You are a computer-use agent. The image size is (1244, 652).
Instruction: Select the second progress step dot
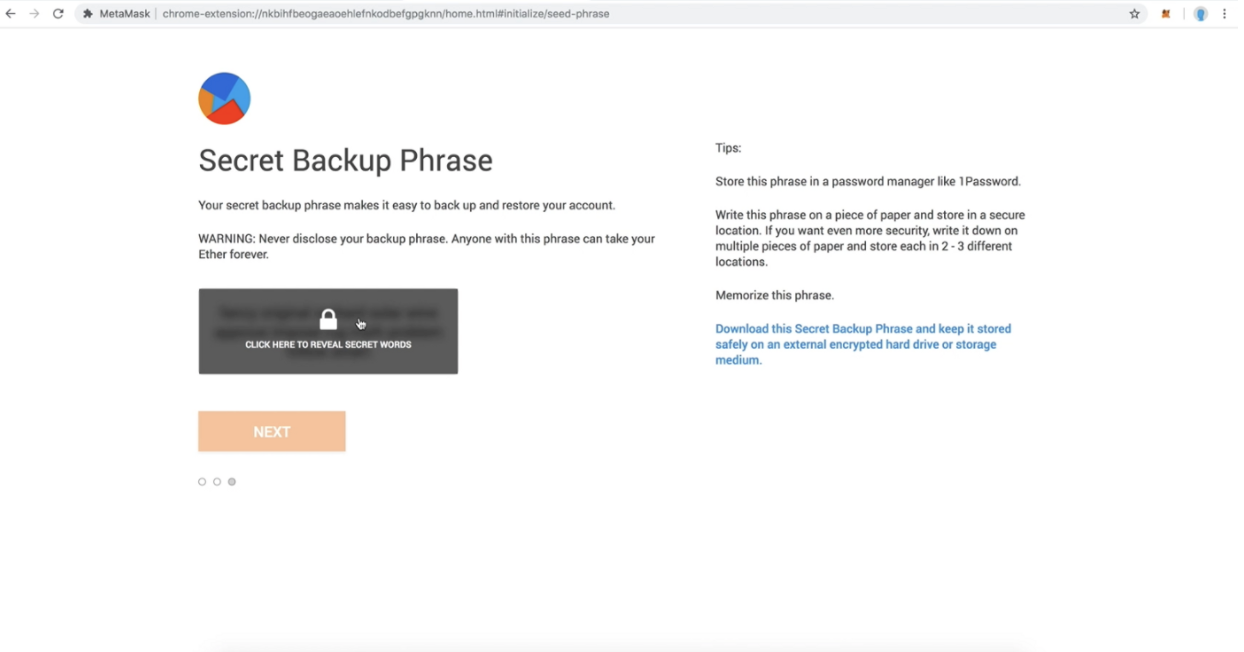(x=217, y=482)
